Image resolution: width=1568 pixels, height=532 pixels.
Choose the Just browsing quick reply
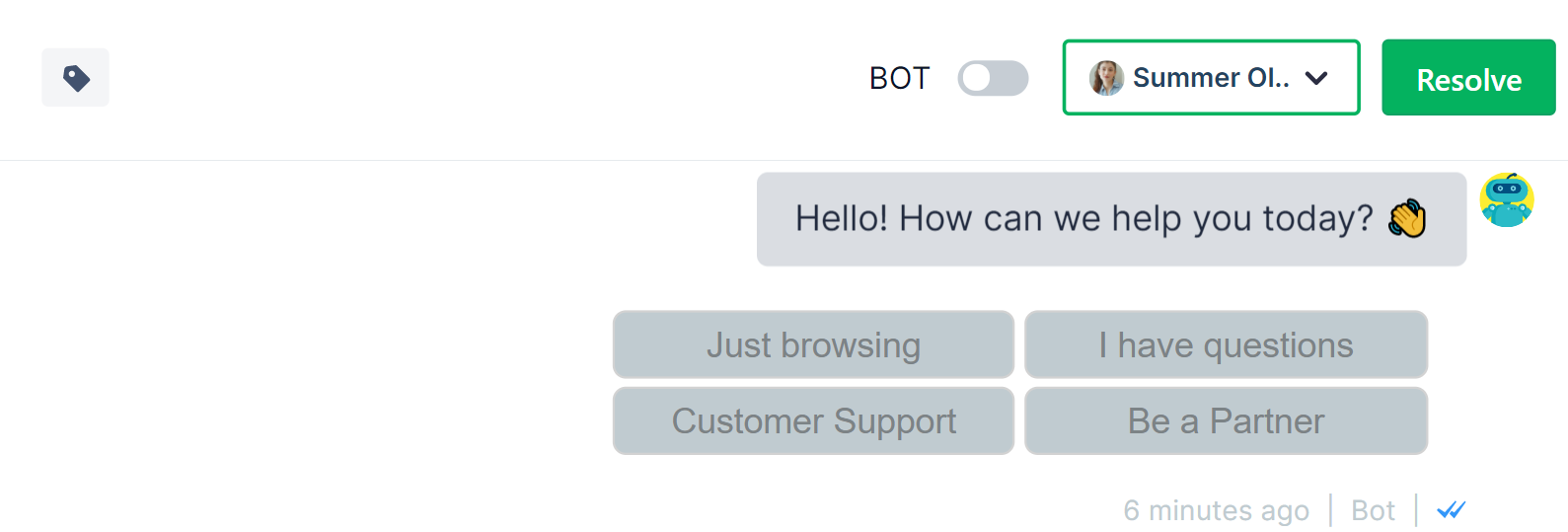tap(813, 345)
